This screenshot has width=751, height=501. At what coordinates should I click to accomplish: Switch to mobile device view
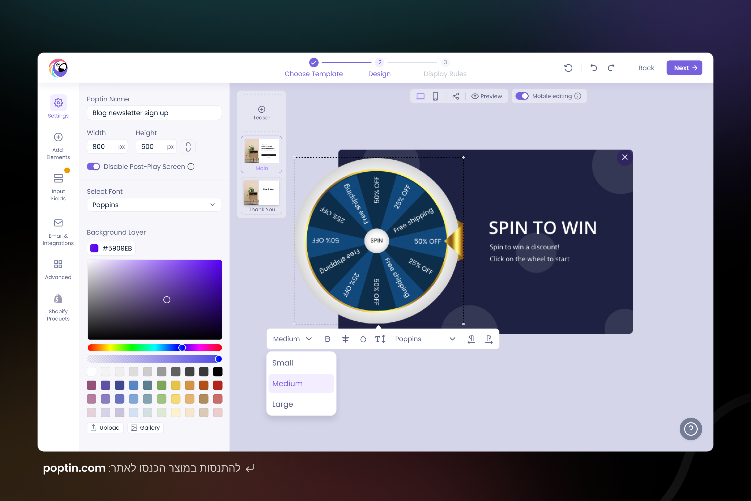435,96
